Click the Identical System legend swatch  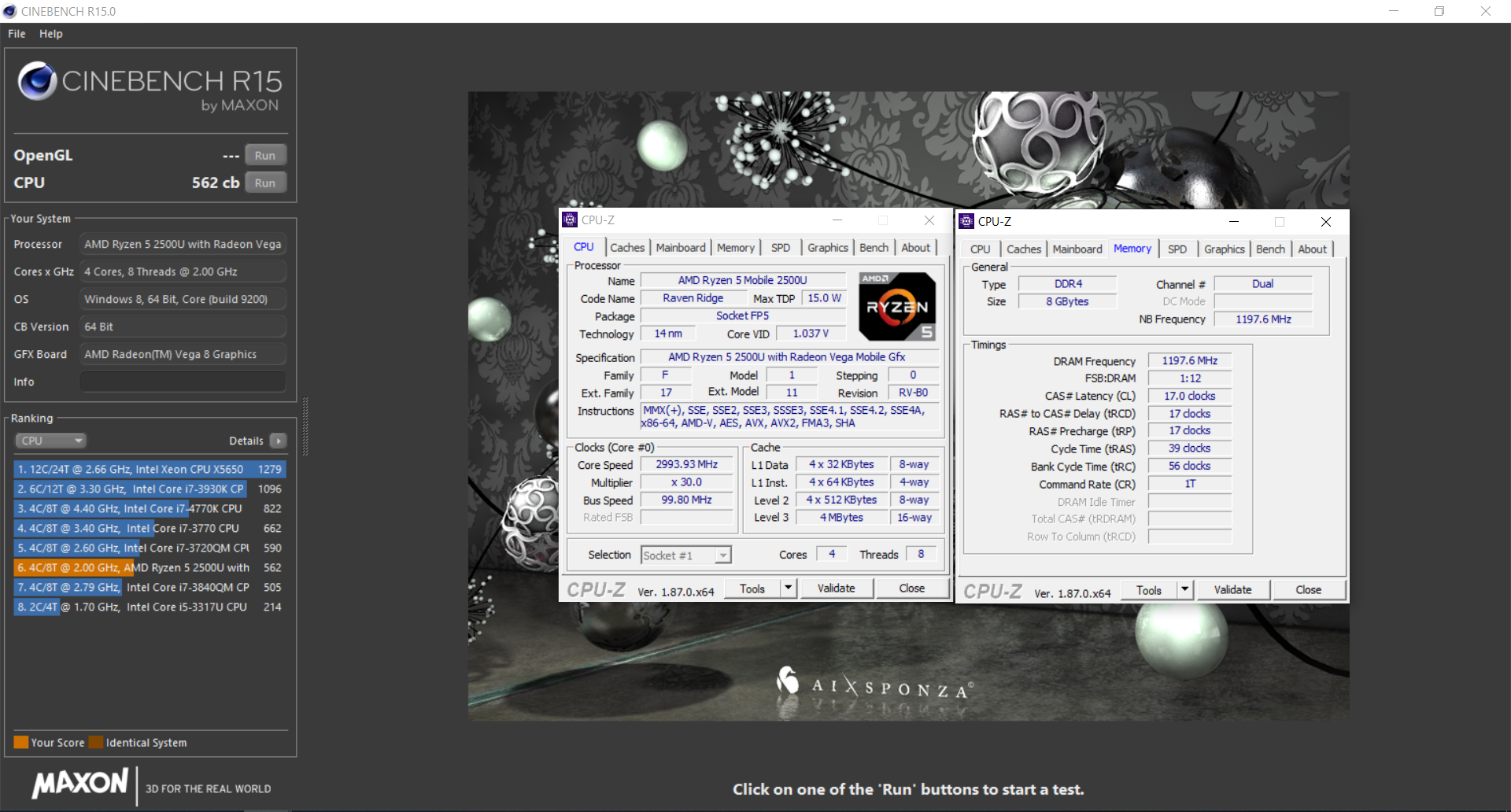coord(96,742)
